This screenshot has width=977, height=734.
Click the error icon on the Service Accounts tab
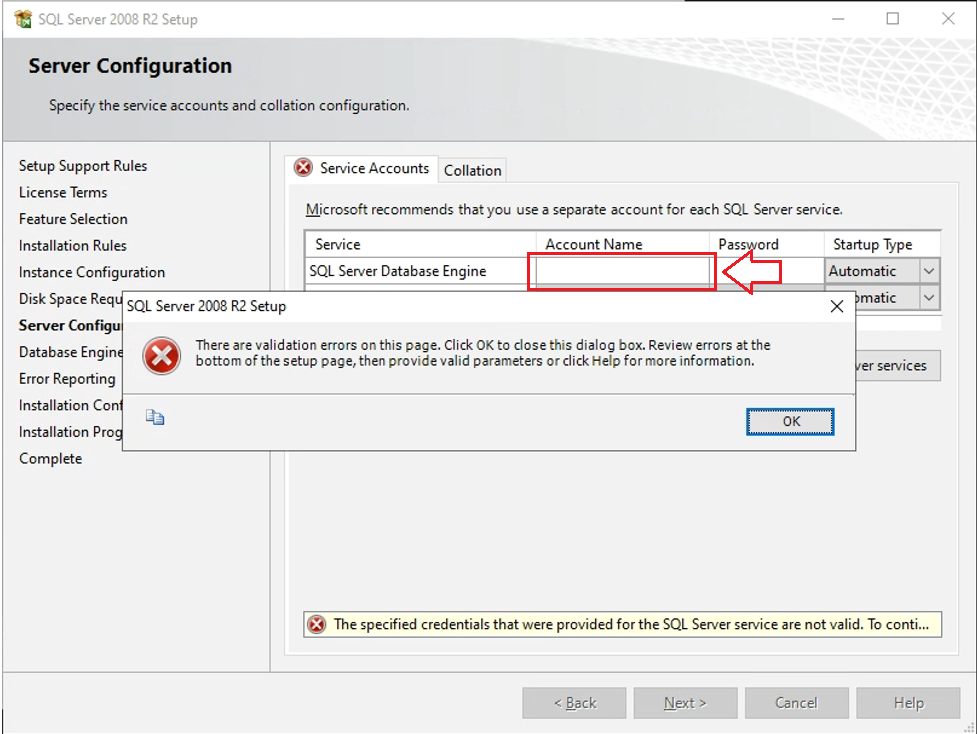(303, 168)
